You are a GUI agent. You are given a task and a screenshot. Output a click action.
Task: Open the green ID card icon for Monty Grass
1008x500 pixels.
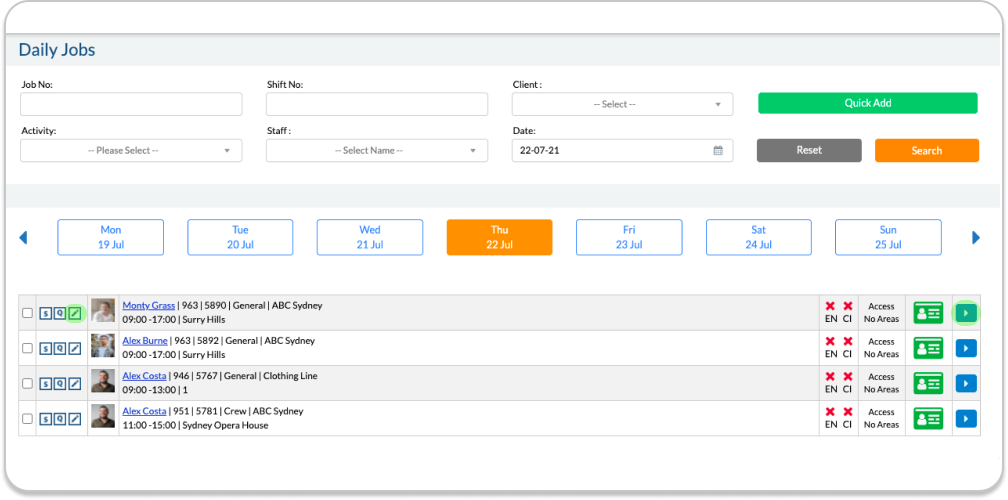click(x=928, y=313)
